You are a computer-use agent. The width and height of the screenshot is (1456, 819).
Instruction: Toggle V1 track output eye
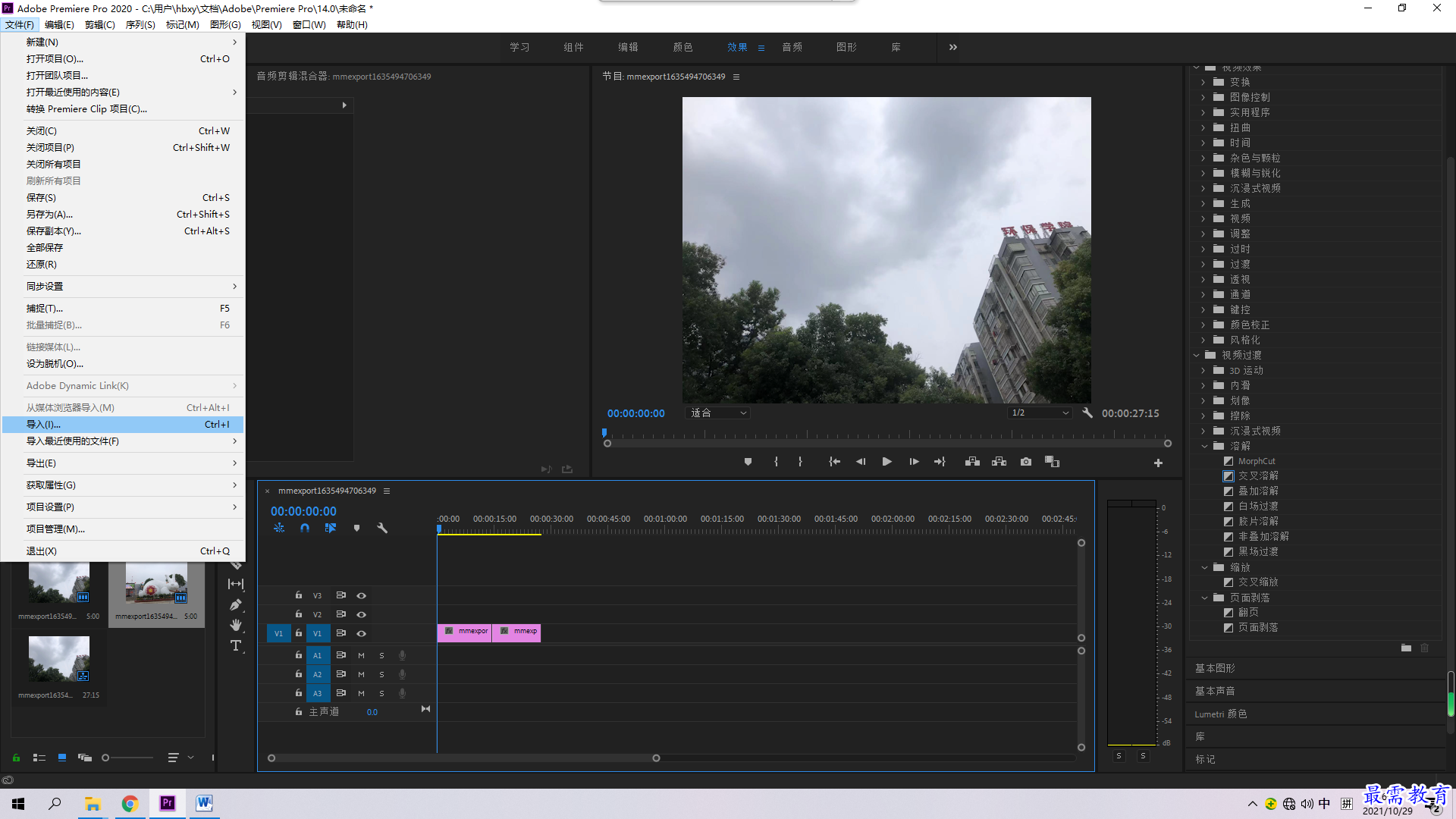(x=362, y=634)
